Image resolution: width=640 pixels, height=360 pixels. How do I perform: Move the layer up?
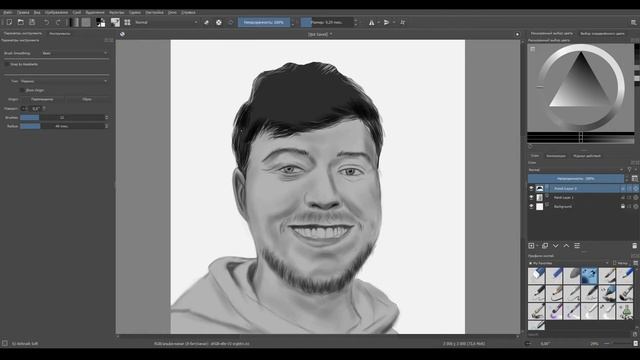point(566,246)
